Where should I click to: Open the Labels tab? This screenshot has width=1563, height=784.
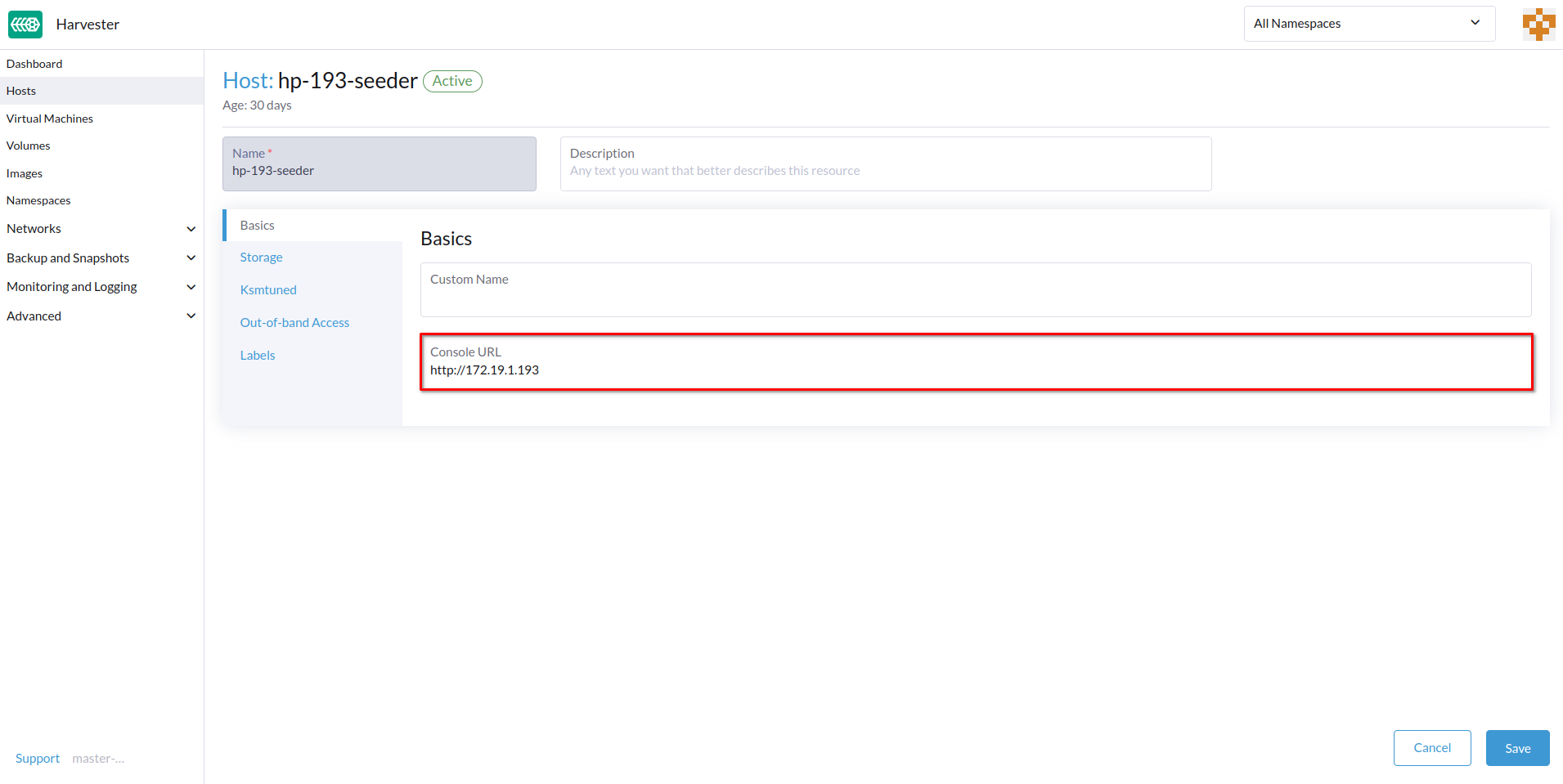tap(257, 354)
